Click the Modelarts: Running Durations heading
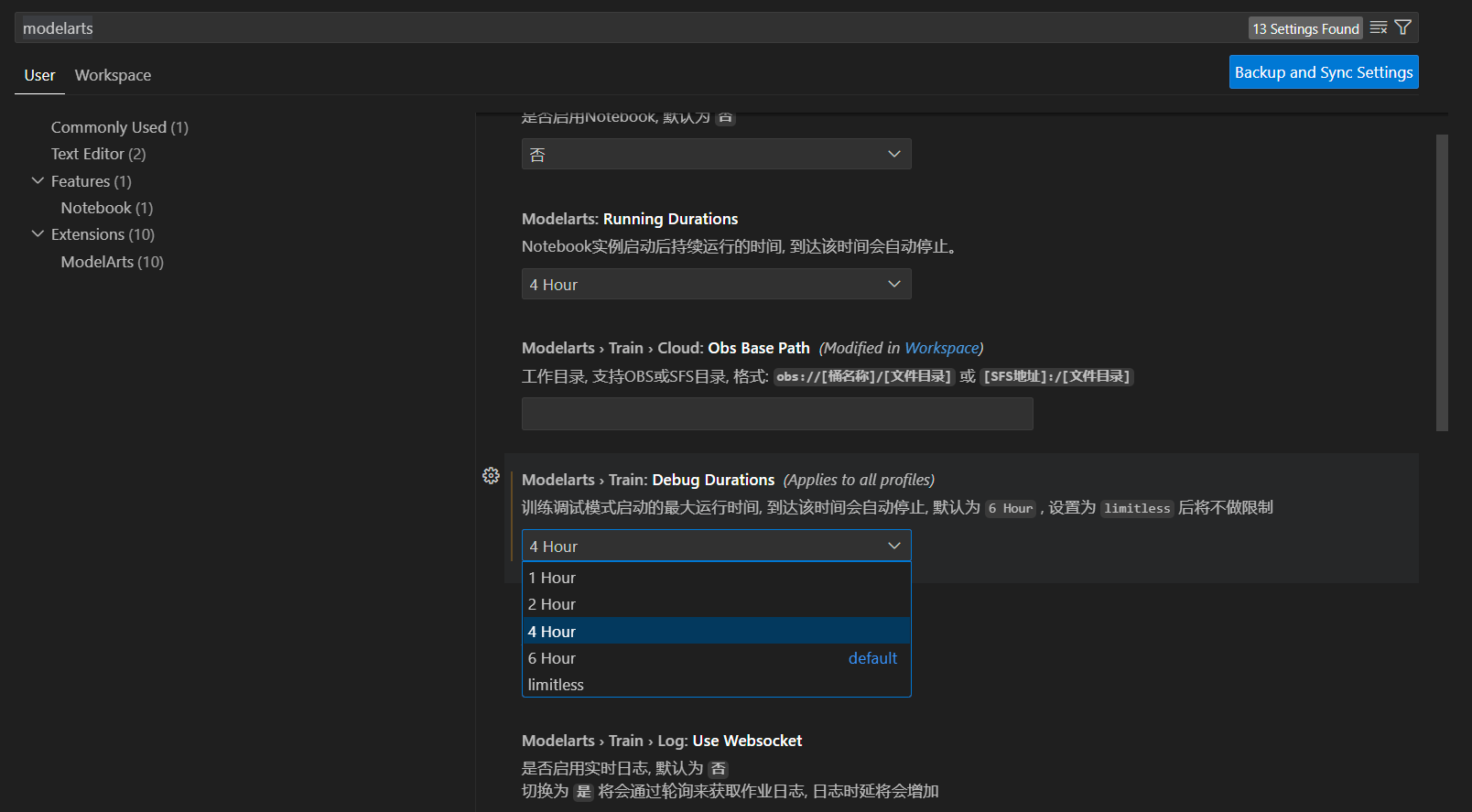The width and height of the screenshot is (1472, 812). click(630, 219)
